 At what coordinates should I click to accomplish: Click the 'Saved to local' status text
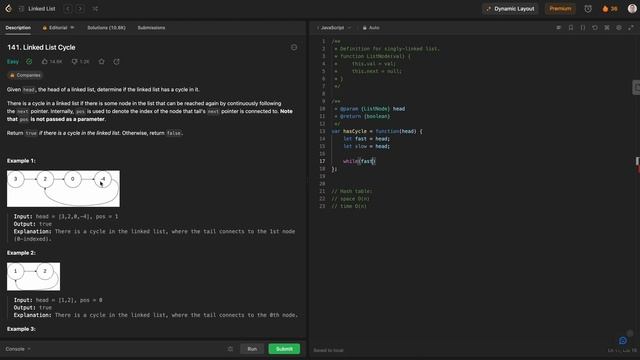[x=328, y=350]
